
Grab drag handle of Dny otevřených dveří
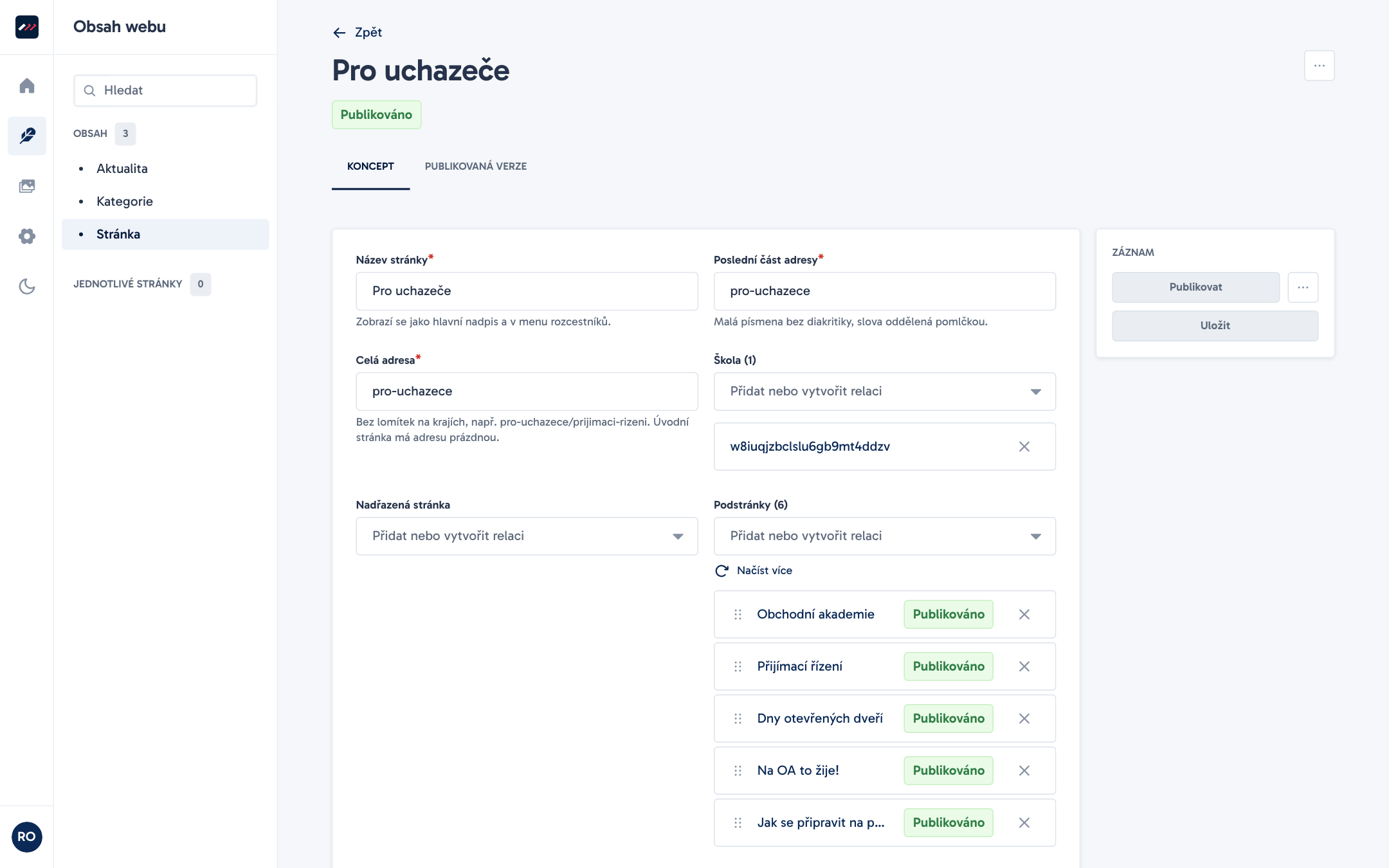tap(738, 718)
